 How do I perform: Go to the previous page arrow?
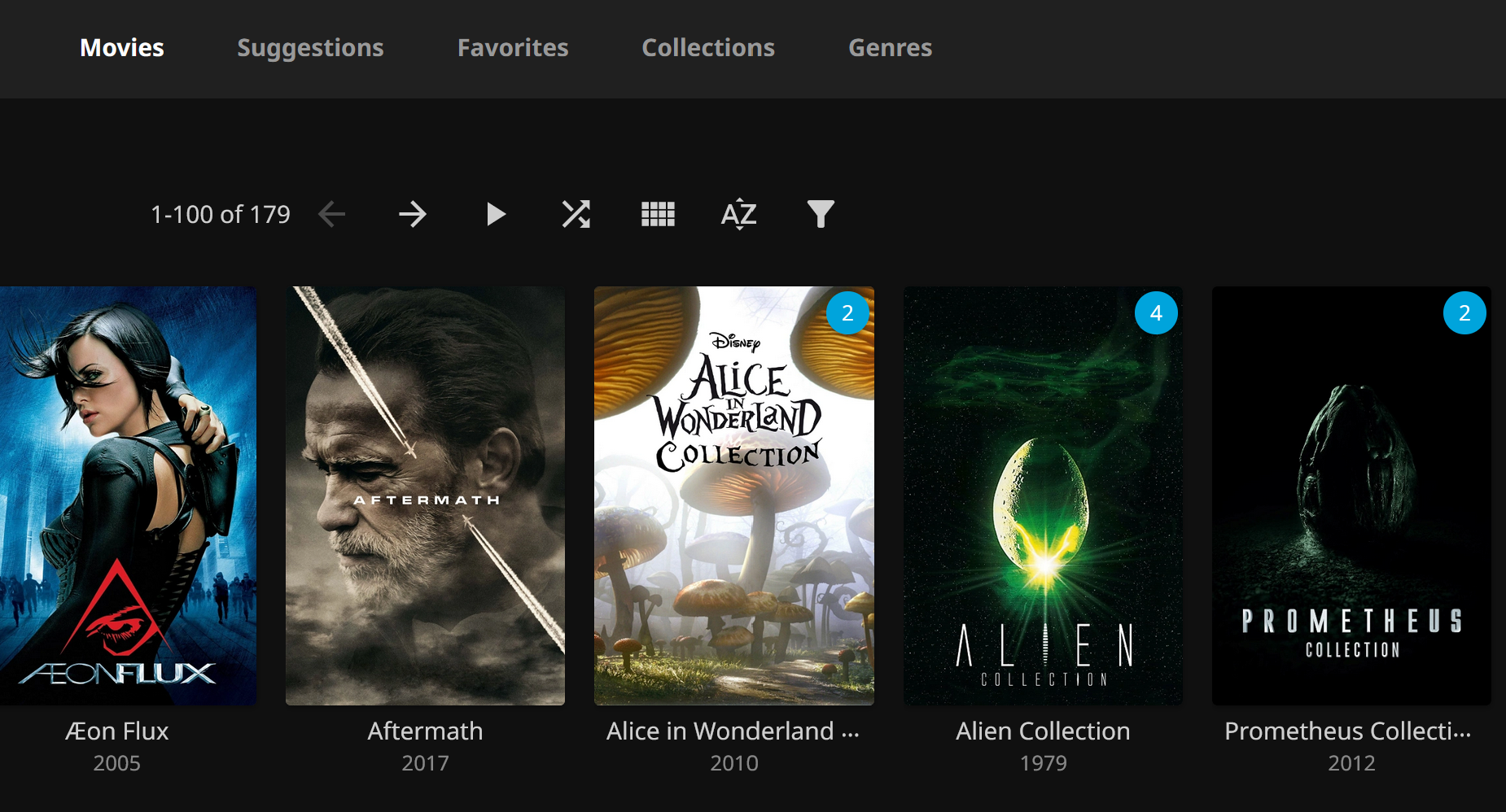(332, 215)
